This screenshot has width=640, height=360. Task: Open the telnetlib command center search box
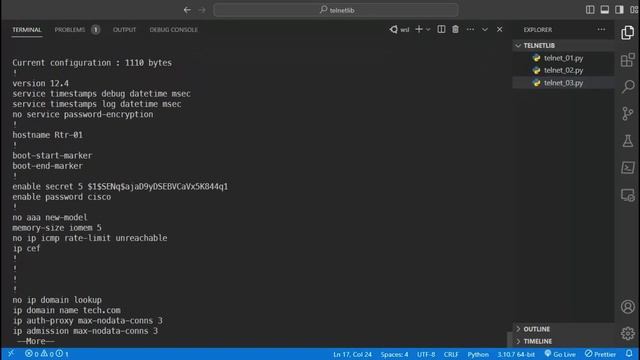click(x=336, y=10)
